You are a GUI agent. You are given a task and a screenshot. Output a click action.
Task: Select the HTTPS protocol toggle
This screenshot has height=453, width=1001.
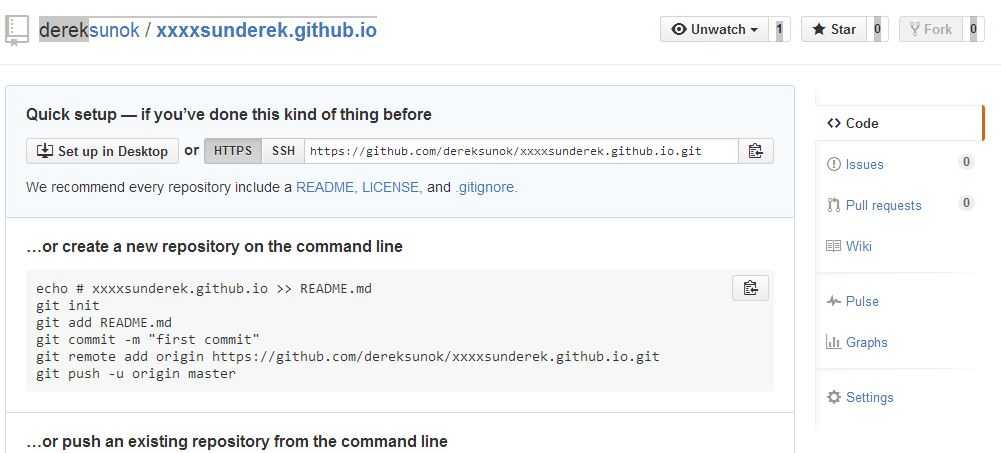point(233,151)
